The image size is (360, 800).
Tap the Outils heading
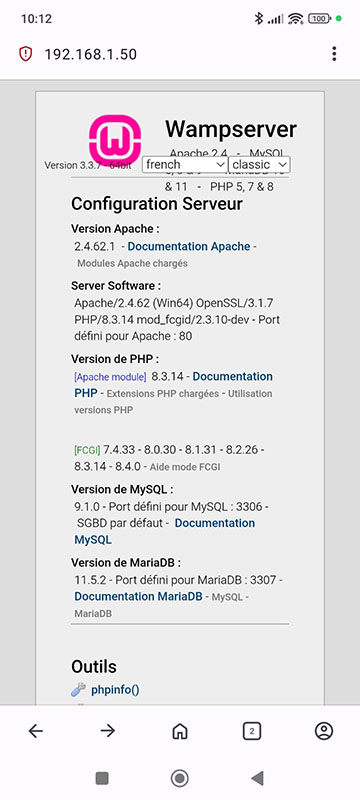click(94, 666)
